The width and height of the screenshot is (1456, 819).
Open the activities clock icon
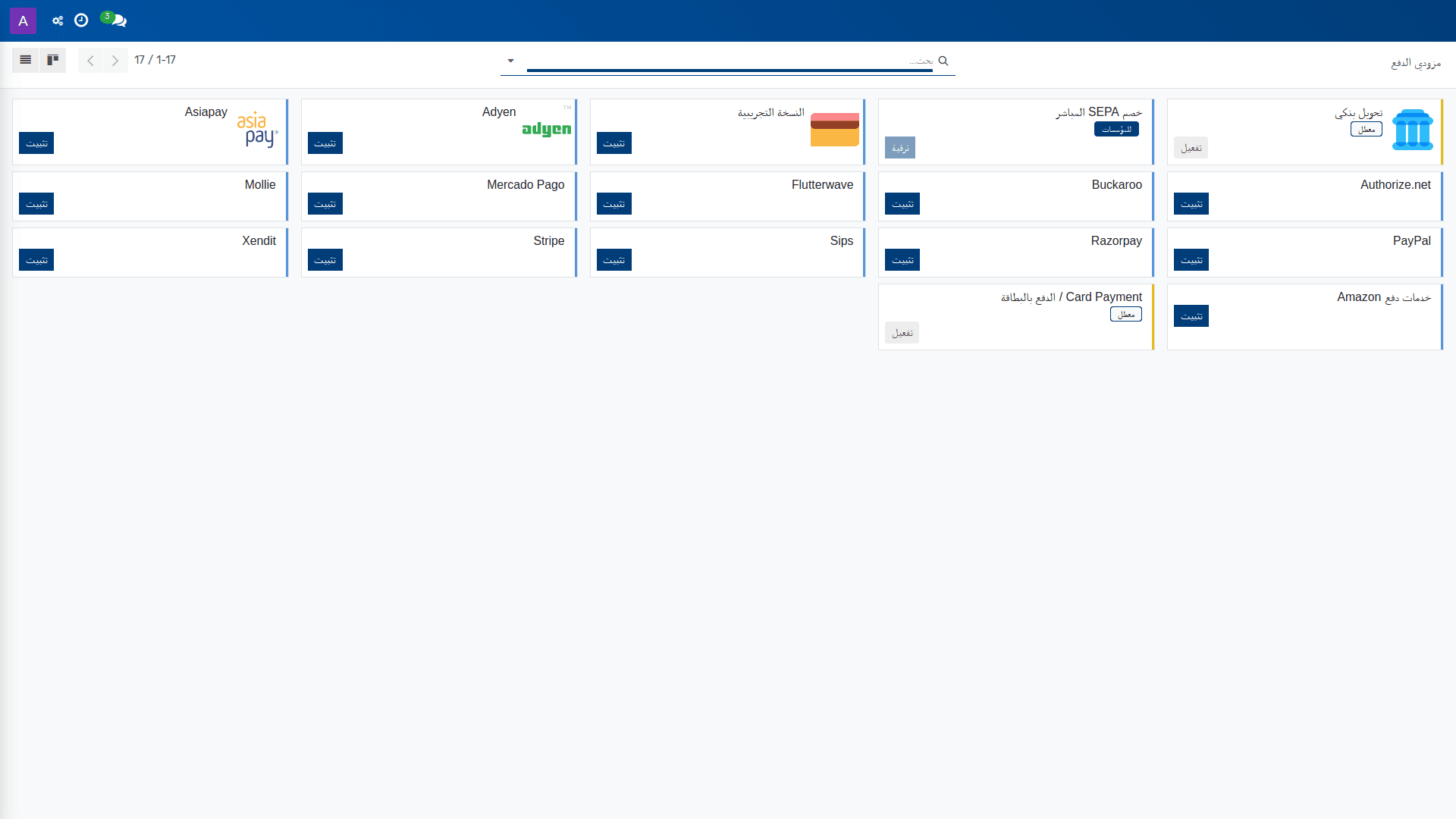81,20
